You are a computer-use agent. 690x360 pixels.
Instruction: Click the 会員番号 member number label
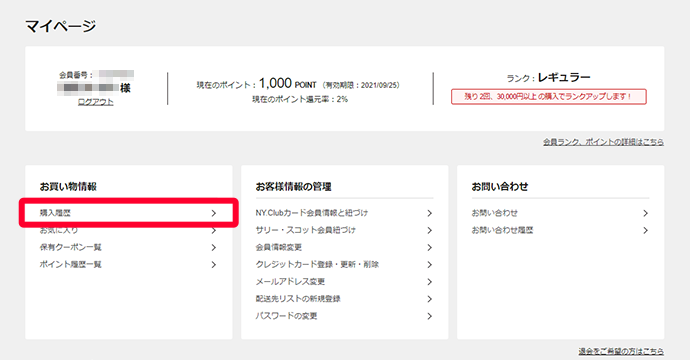[x=76, y=75]
